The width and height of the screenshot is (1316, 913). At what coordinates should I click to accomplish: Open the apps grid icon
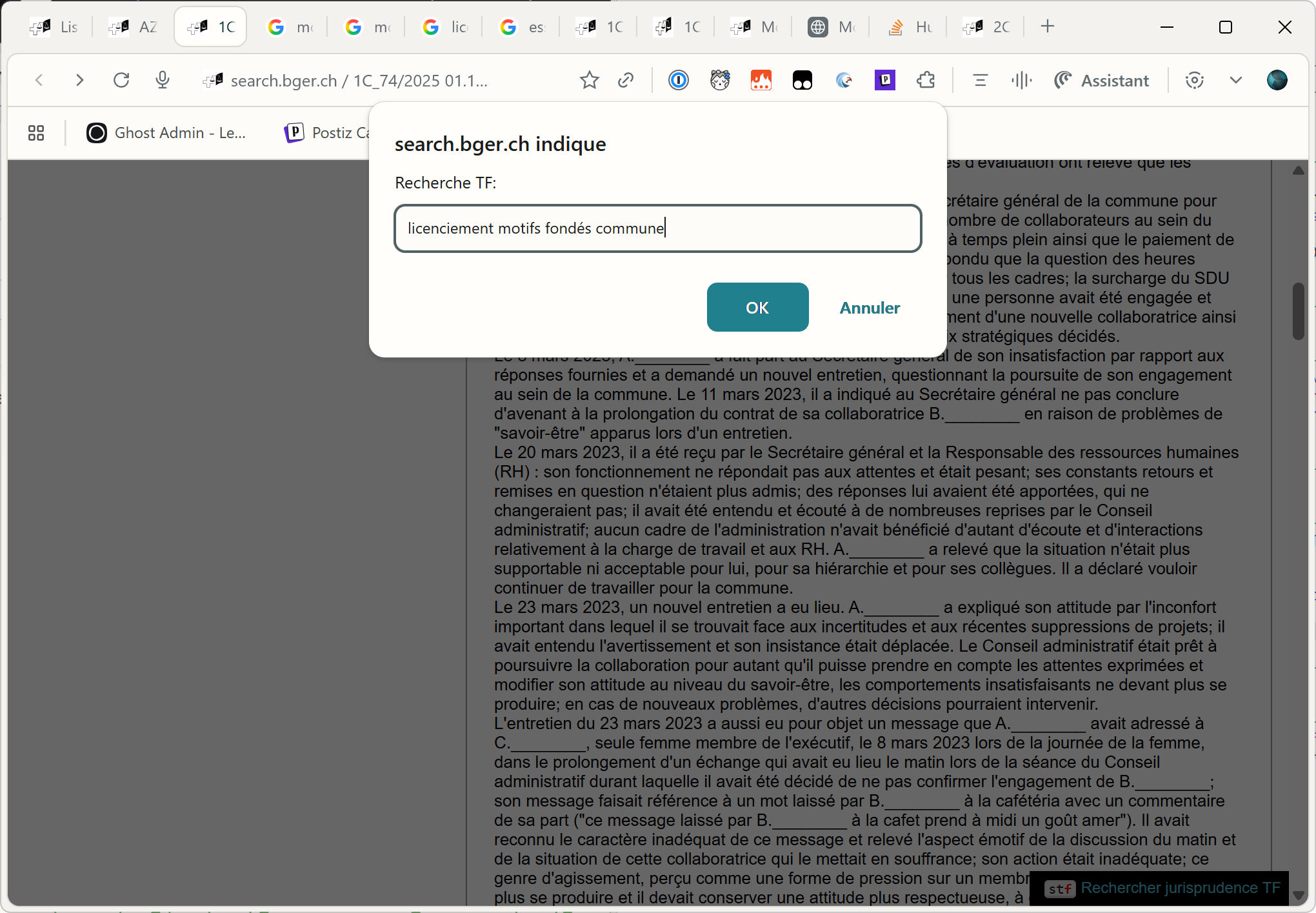pos(36,133)
